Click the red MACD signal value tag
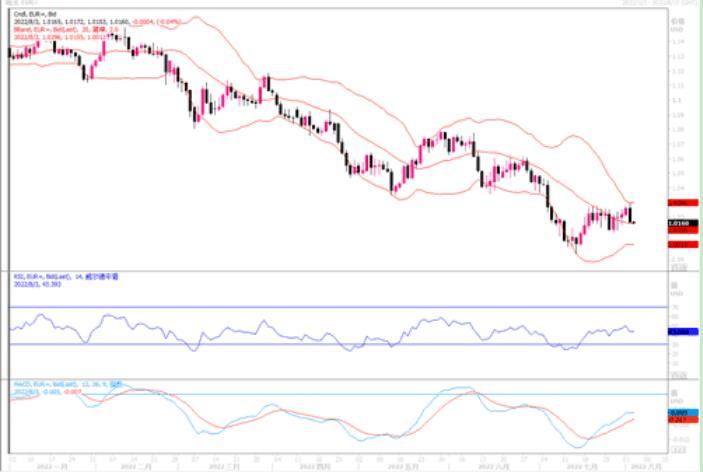 [683, 420]
